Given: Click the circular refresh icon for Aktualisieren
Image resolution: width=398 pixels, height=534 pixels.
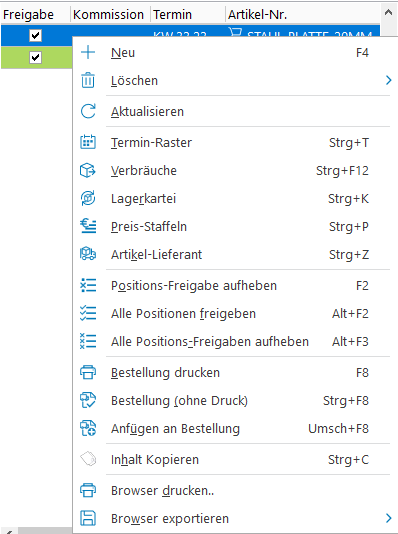Looking at the screenshot, I should pos(88,111).
